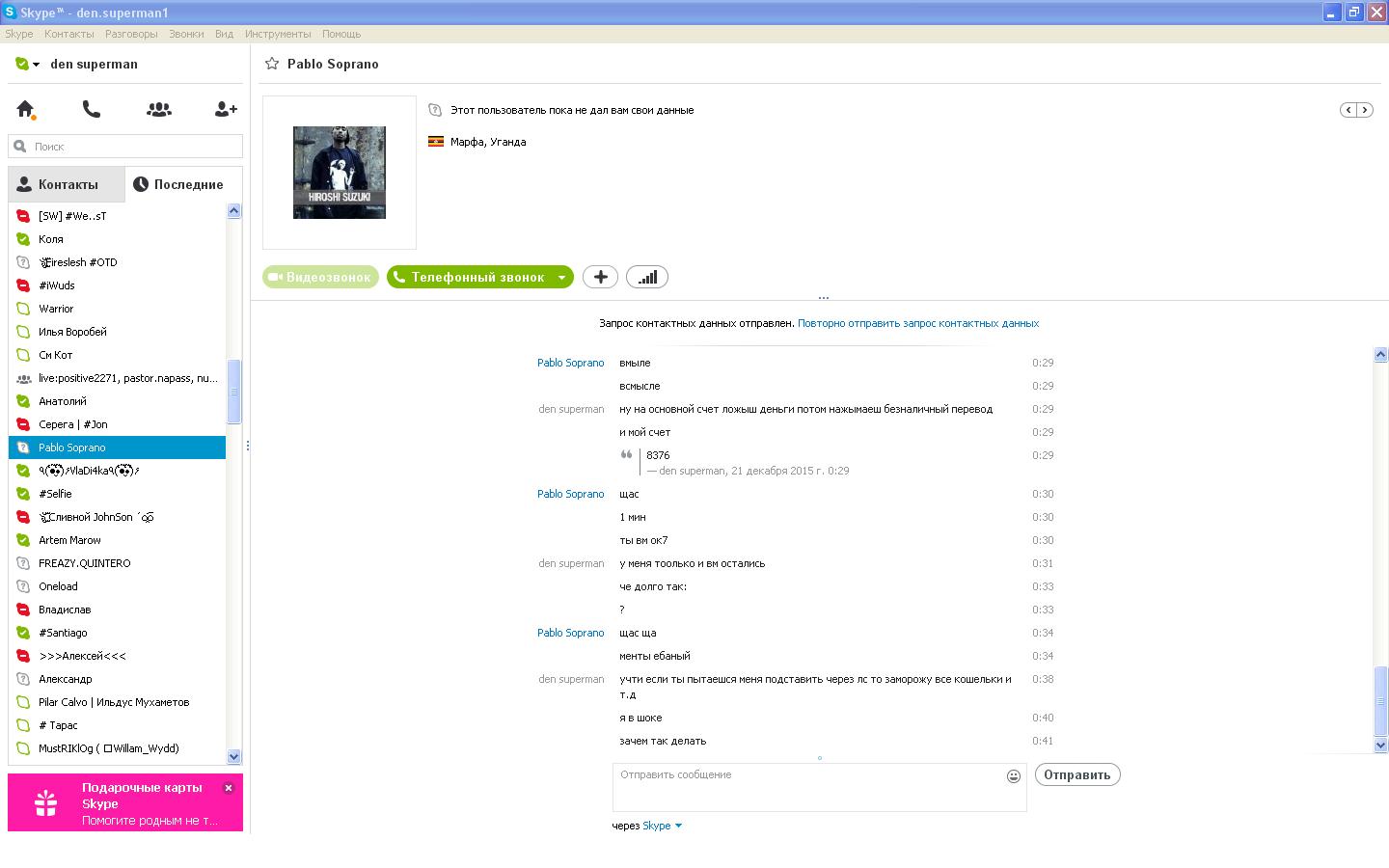Open the Разговоры menu
The width and height of the screenshot is (1389, 868).
click(x=131, y=34)
